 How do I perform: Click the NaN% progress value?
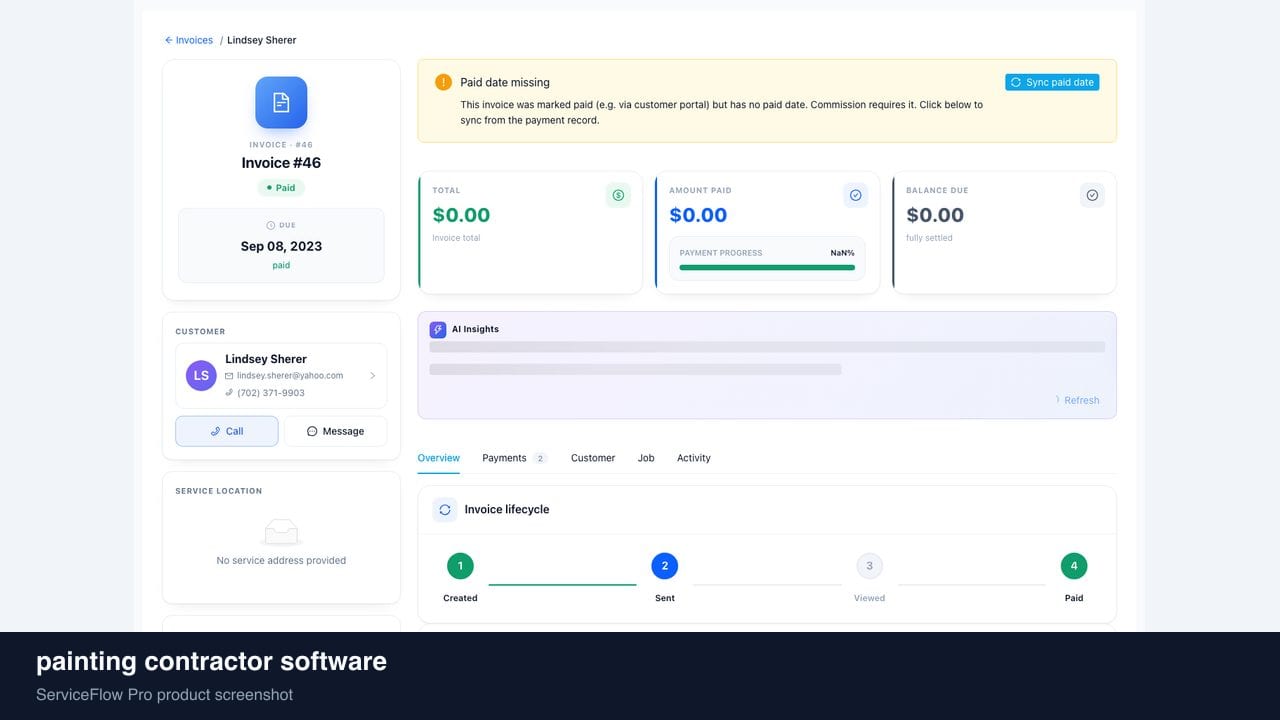pyautogui.click(x=842, y=253)
